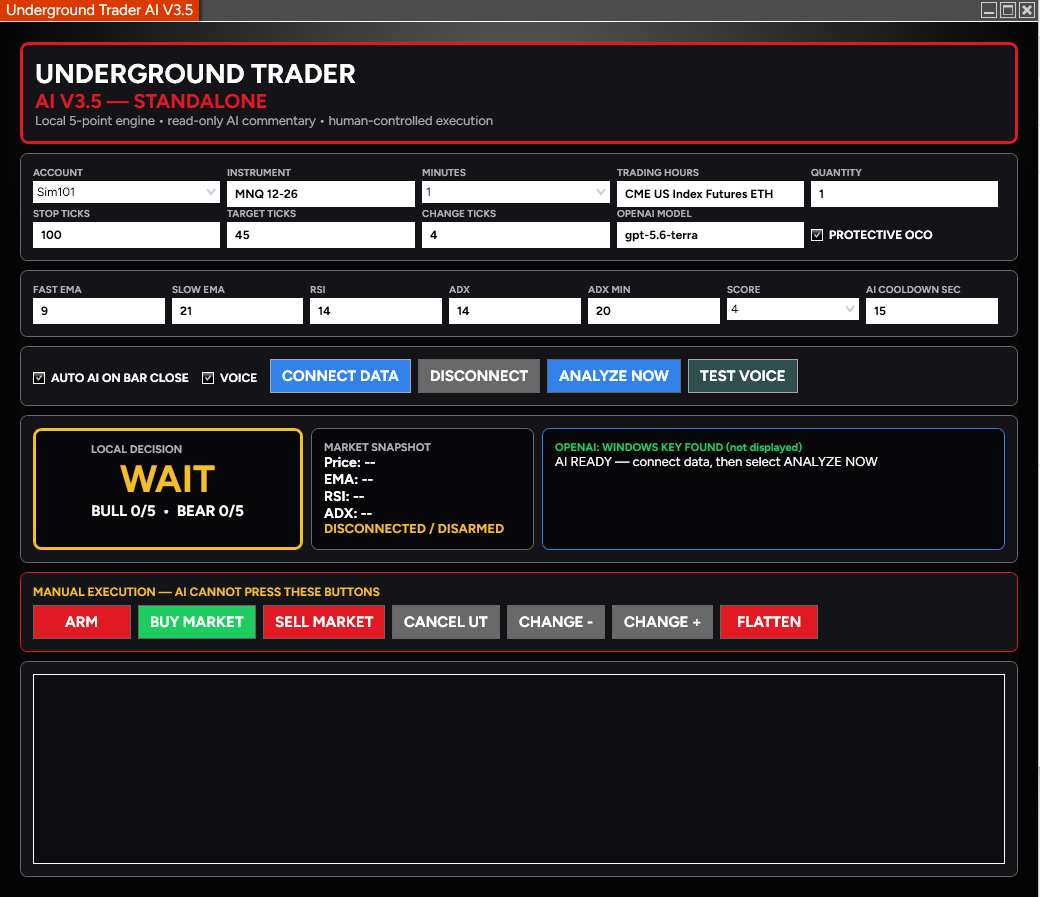Select the Target Ticks field
Image resolution: width=1040 pixels, height=897 pixels.
point(320,235)
